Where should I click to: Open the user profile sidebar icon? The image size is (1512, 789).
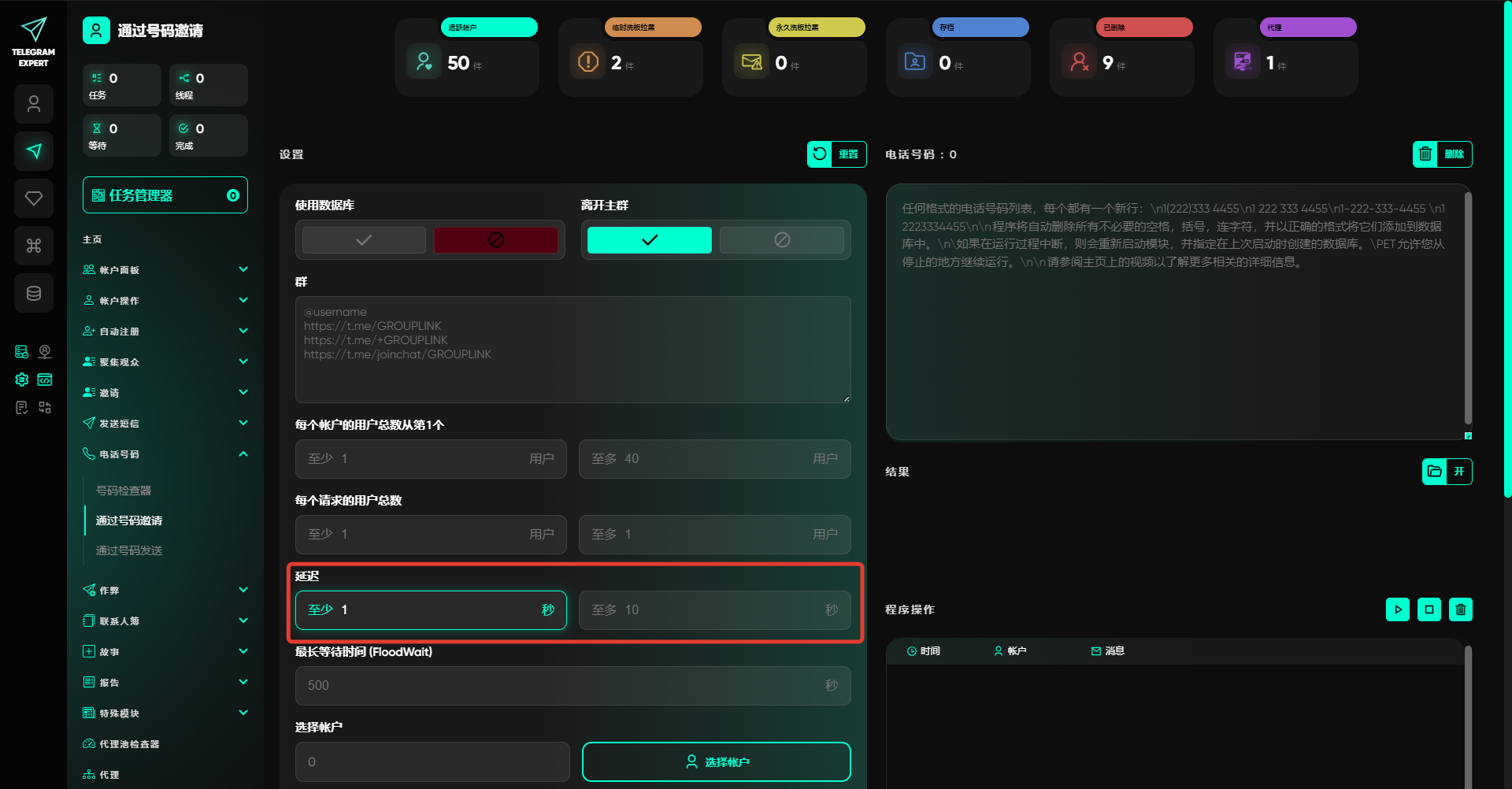pos(34,104)
